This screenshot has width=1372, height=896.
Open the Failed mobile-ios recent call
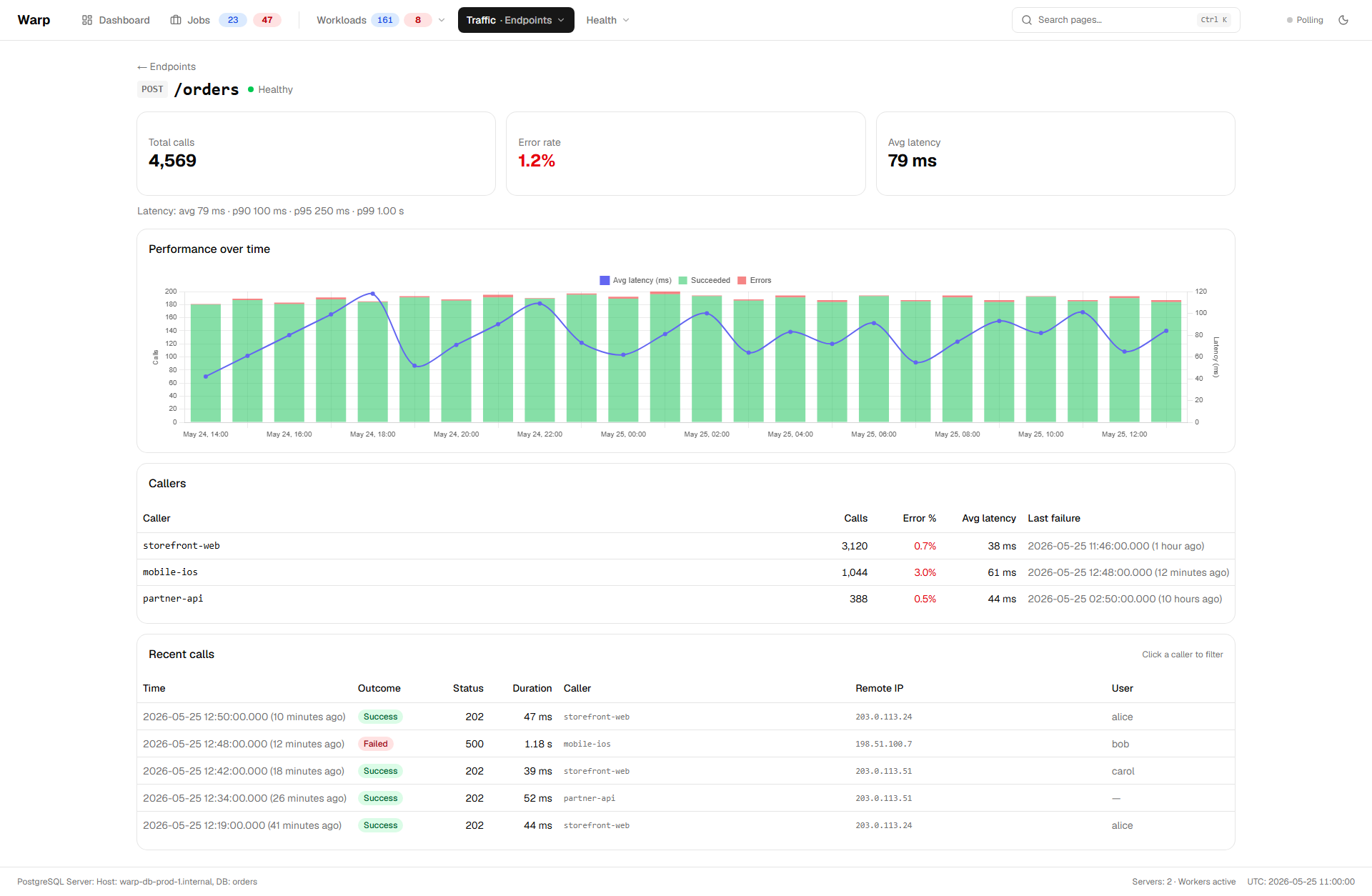click(686, 744)
